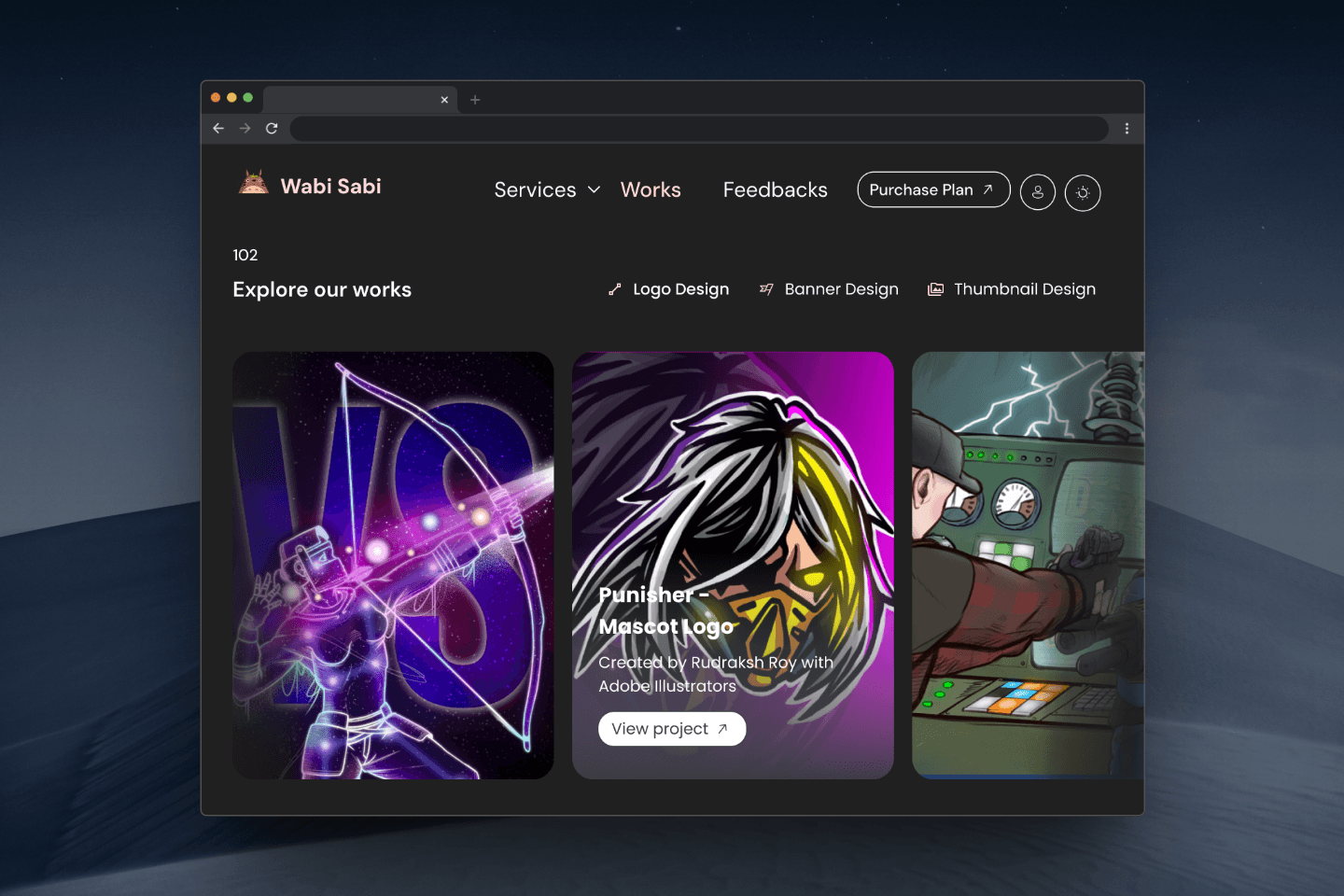Focus the browser address bar

pyautogui.click(x=699, y=129)
